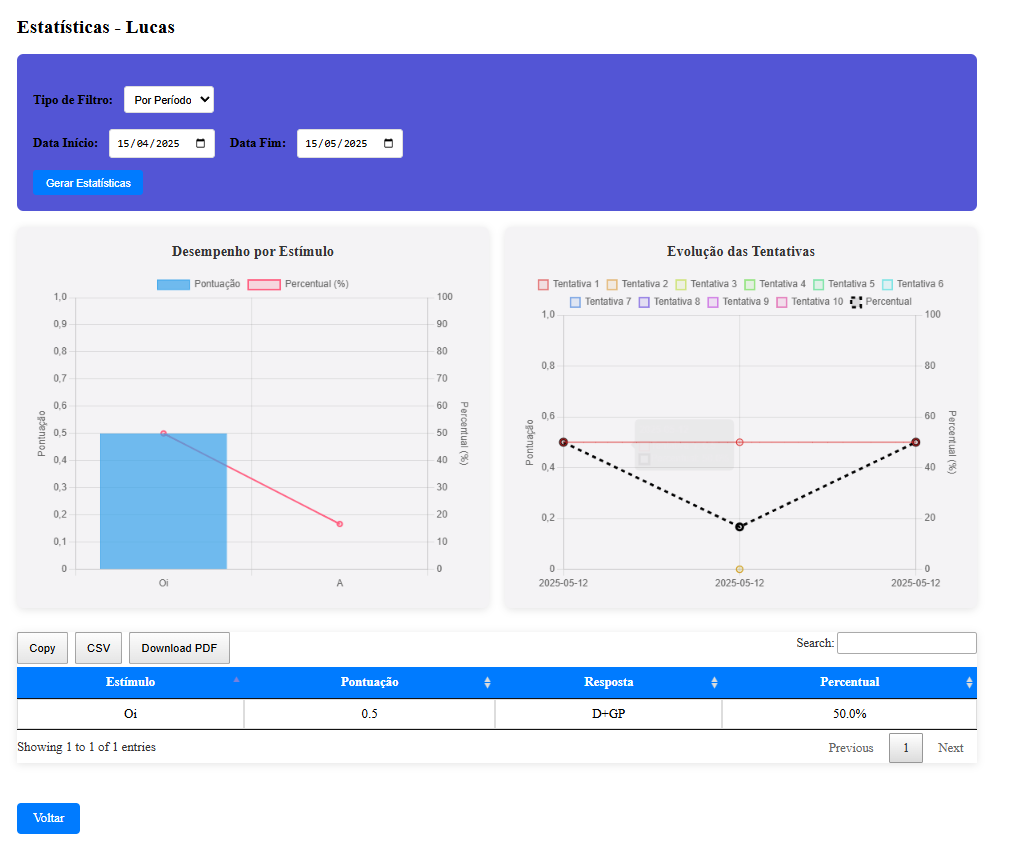This screenshot has width=1011, height=852.
Task: Expand the Tipo de Filtro dropdown
Action: pos(168,100)
